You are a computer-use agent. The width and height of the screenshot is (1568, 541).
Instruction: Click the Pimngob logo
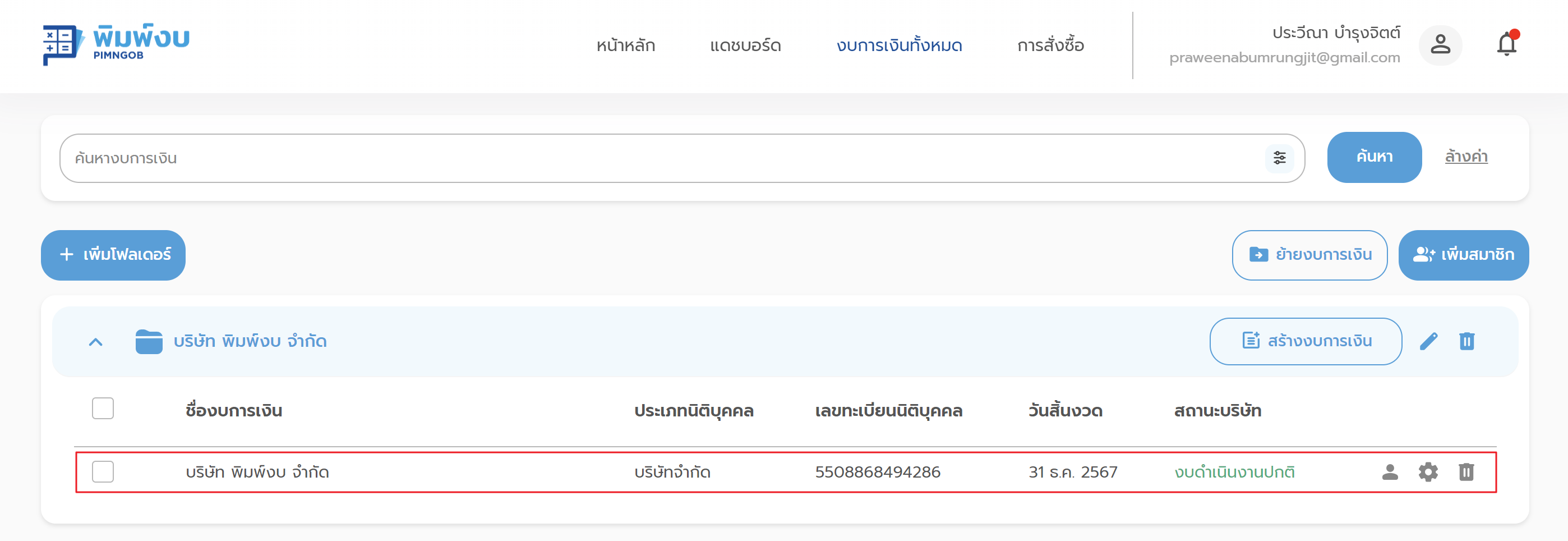[x=116, y=44]
